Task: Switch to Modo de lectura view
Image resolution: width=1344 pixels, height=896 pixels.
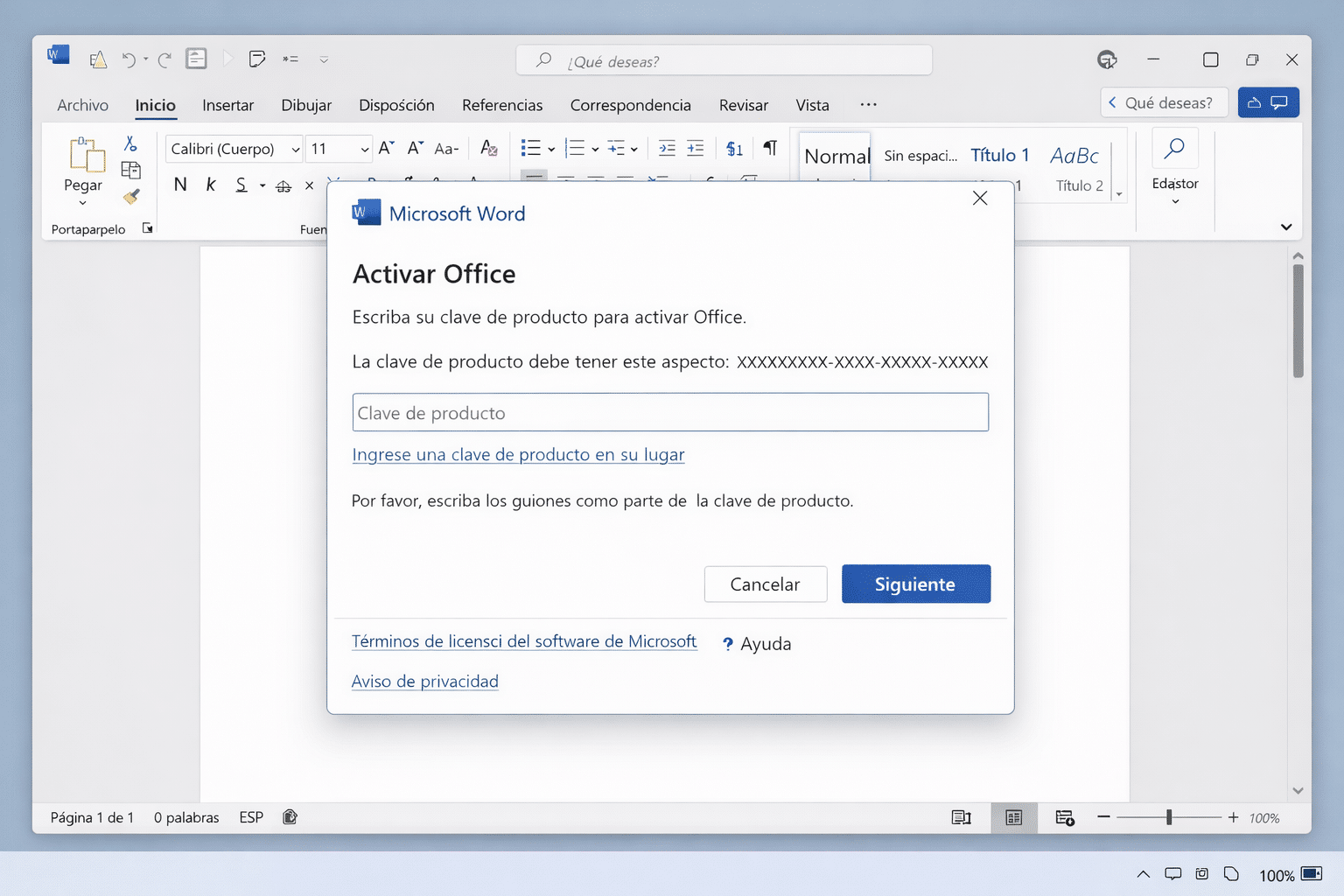Action: (x=962, y=817)
